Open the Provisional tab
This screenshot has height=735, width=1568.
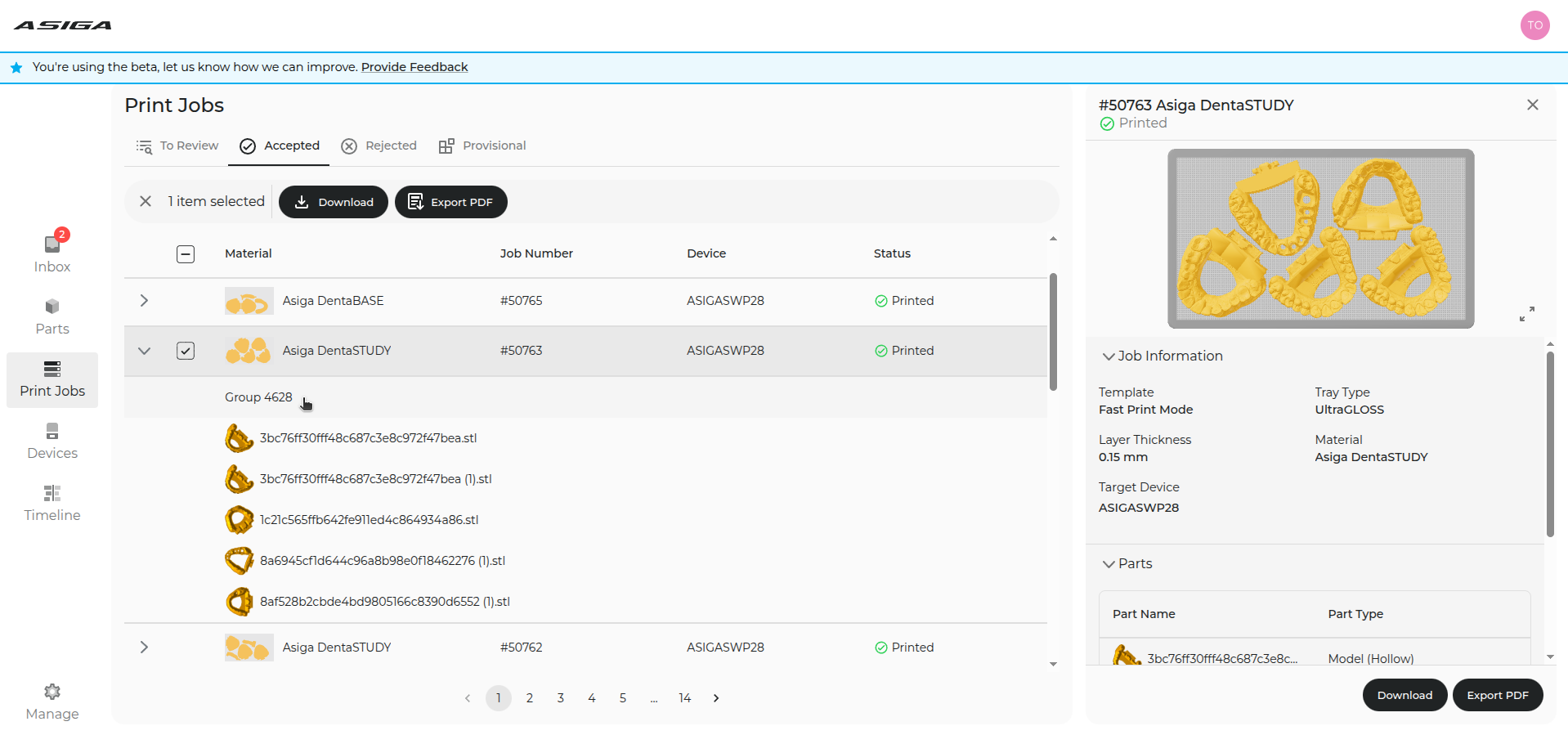(x=482, y=146)
